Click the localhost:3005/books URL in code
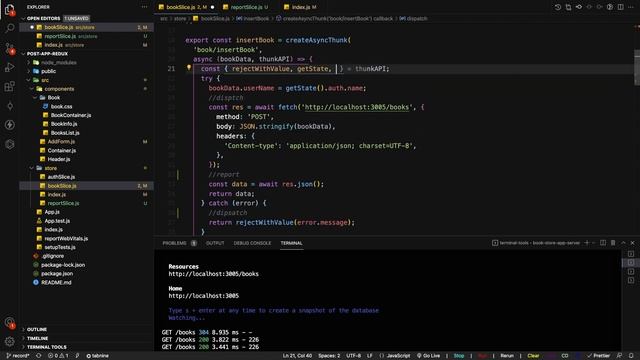The width and height of the screenshot is (640, 360). pyautogui.click(x=357, y=107)
